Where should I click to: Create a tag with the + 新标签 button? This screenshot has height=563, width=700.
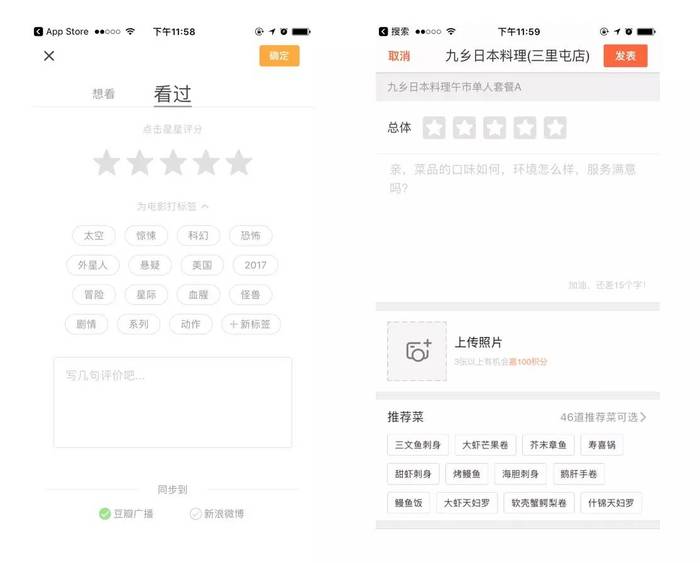[250, 324]
